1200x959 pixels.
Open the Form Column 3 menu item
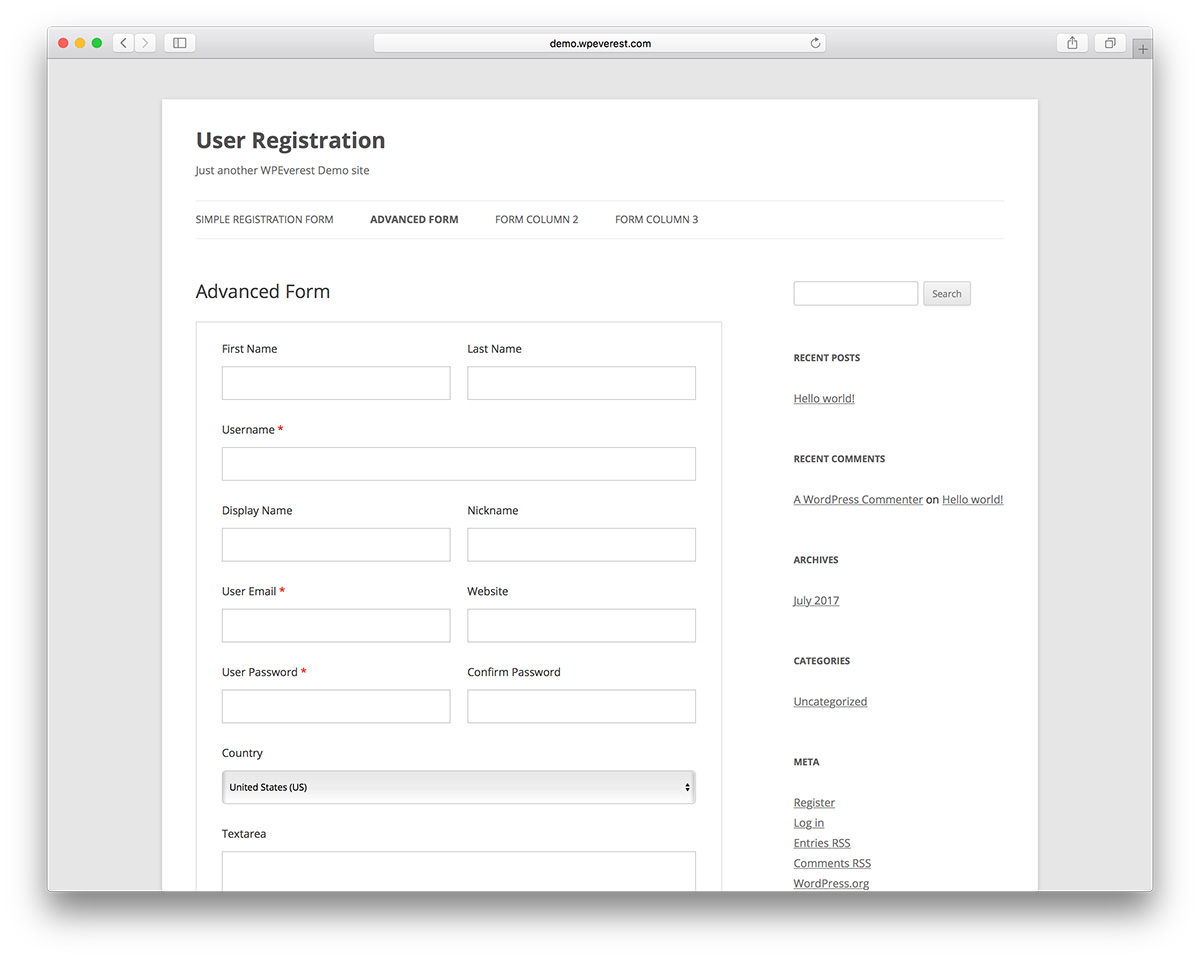pyautogui.click(x=656, y=219)
